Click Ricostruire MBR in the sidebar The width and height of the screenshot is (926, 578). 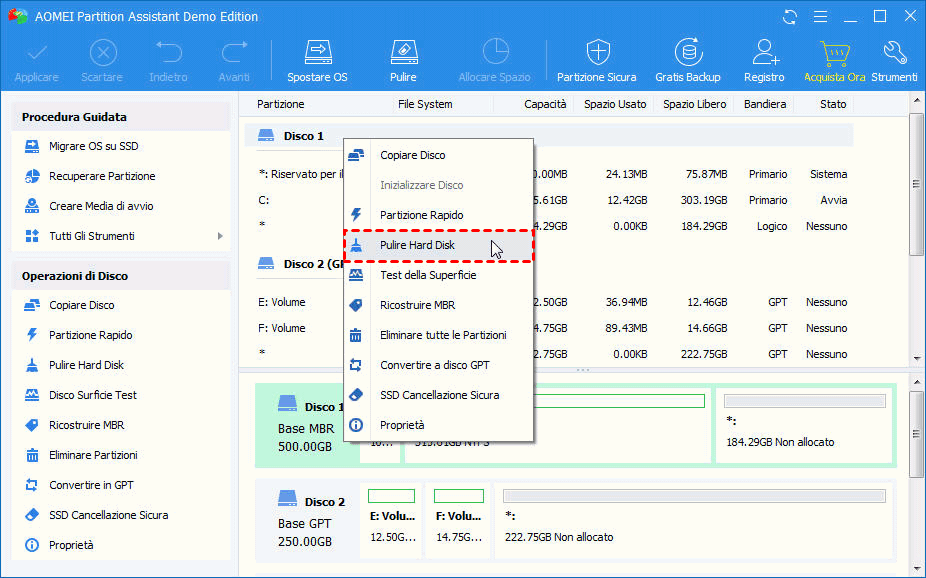86,425
